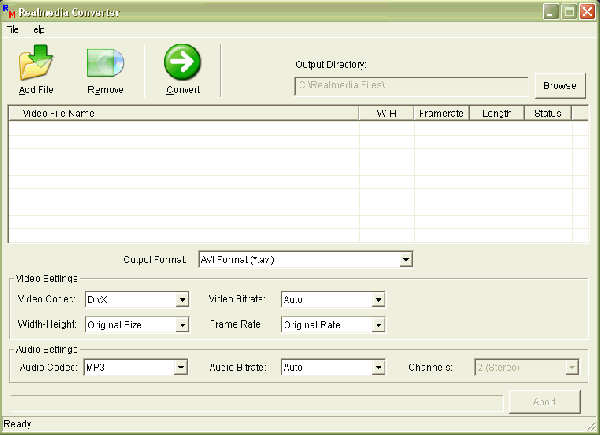Click the Browse button for the output directory
Image resolution: width=600 pixels, height=435 pixels.
(560, 86)
